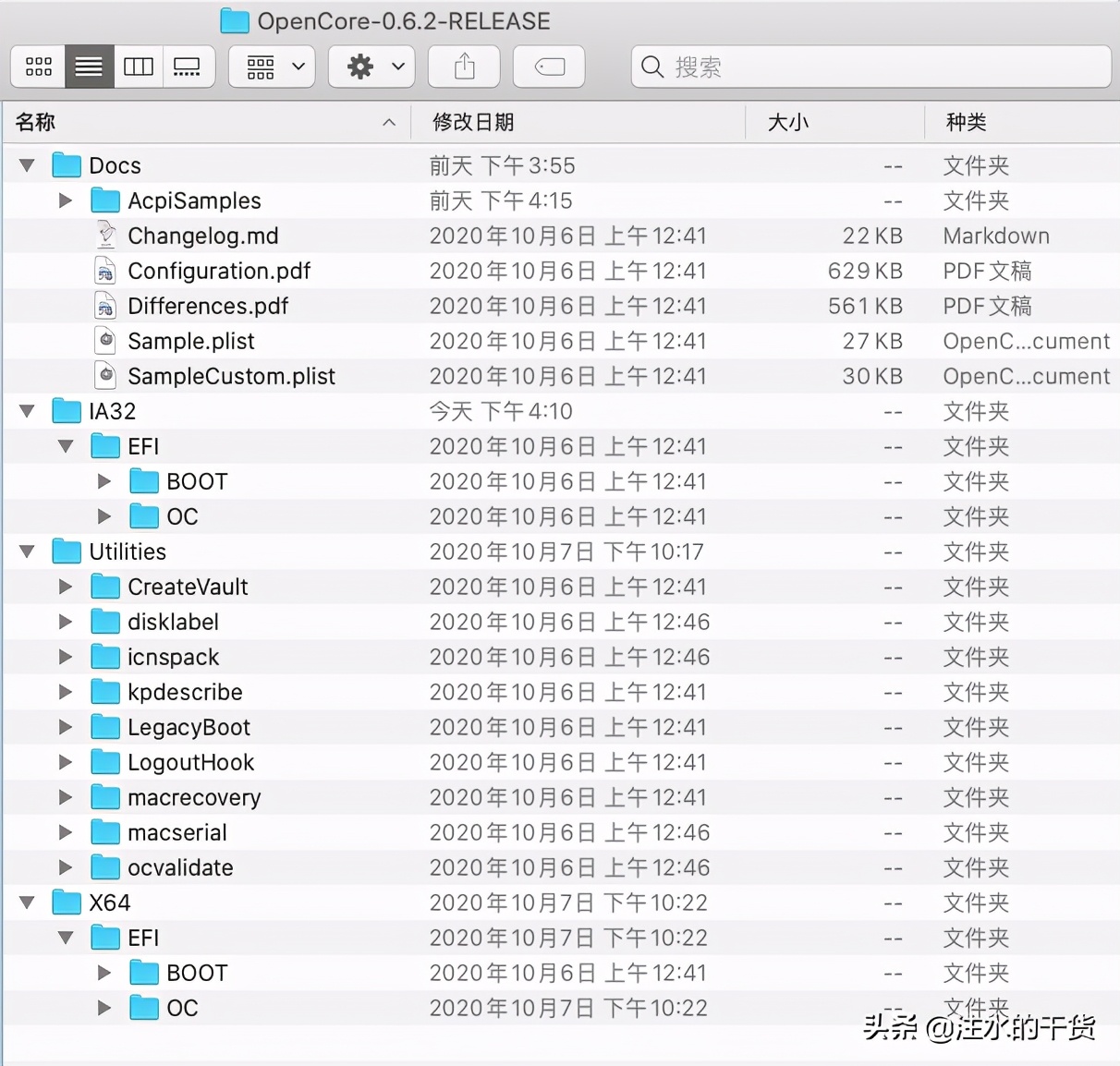
Task: Collapse the Utilities folder
Action: tap(26, 551)
